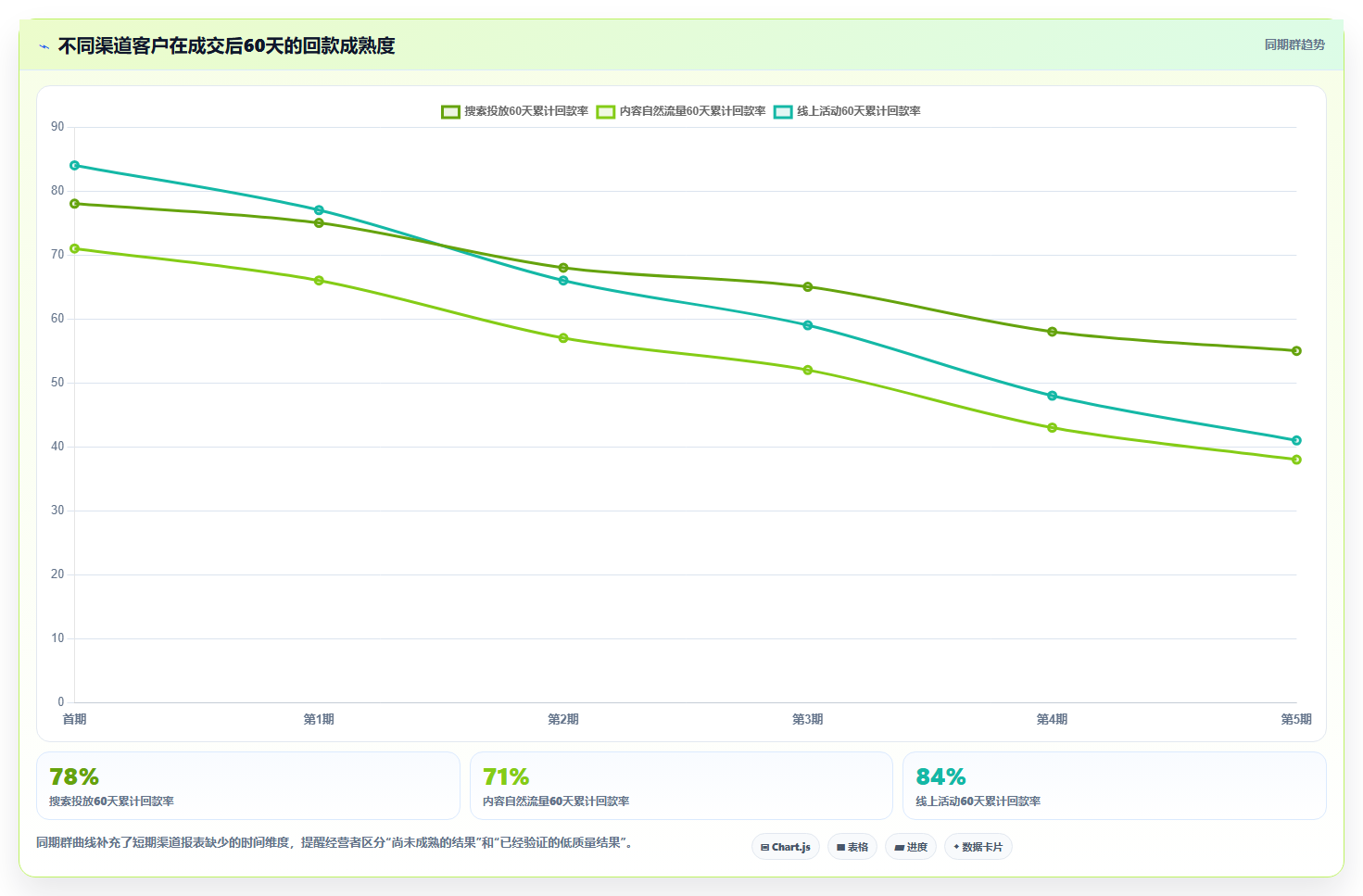Click the 搜索投放 data point at 第3期 (65)
1363x896 pixels.
[808, 287]
